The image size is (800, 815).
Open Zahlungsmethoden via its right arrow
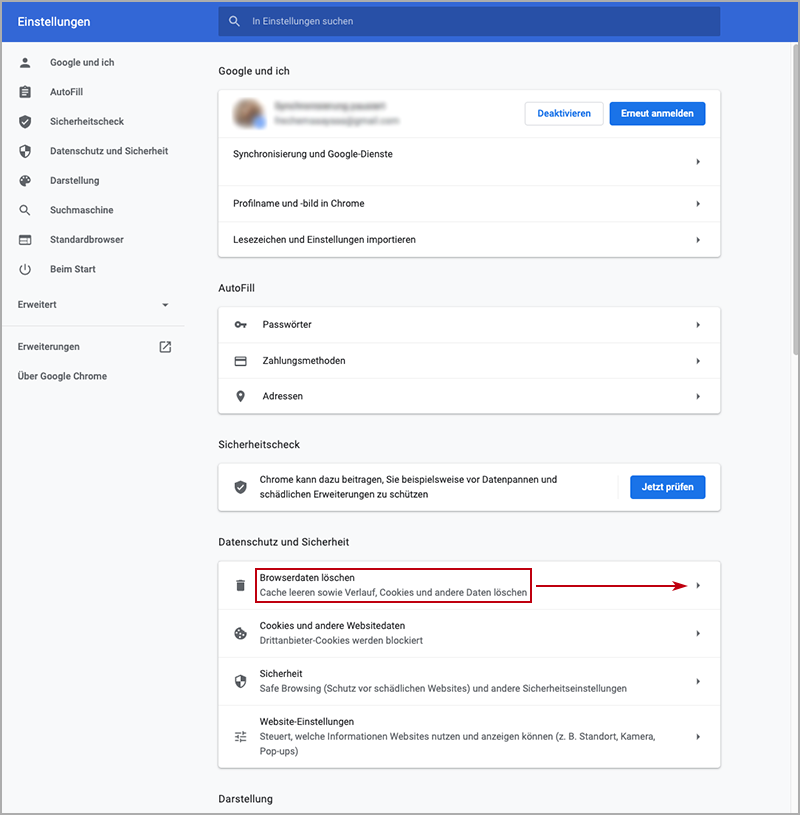click(698, 361)
